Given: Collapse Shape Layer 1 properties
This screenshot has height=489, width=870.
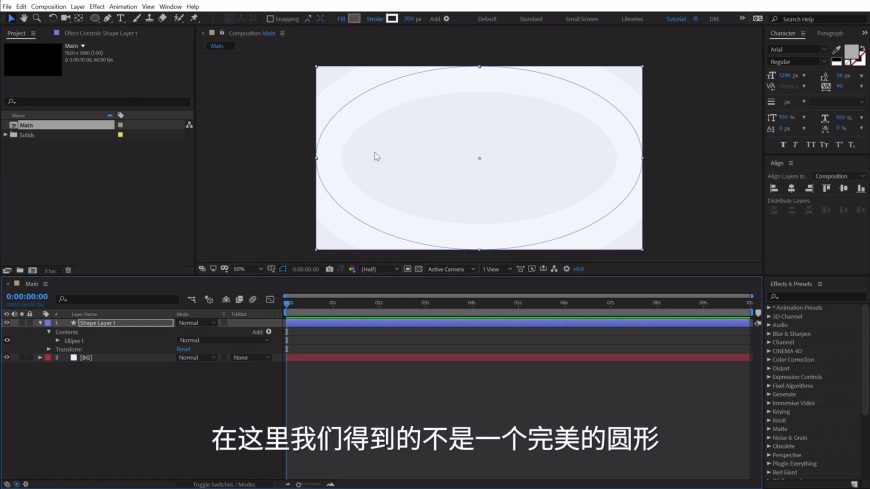Looking at the screenshot, I should click(40, 322).
